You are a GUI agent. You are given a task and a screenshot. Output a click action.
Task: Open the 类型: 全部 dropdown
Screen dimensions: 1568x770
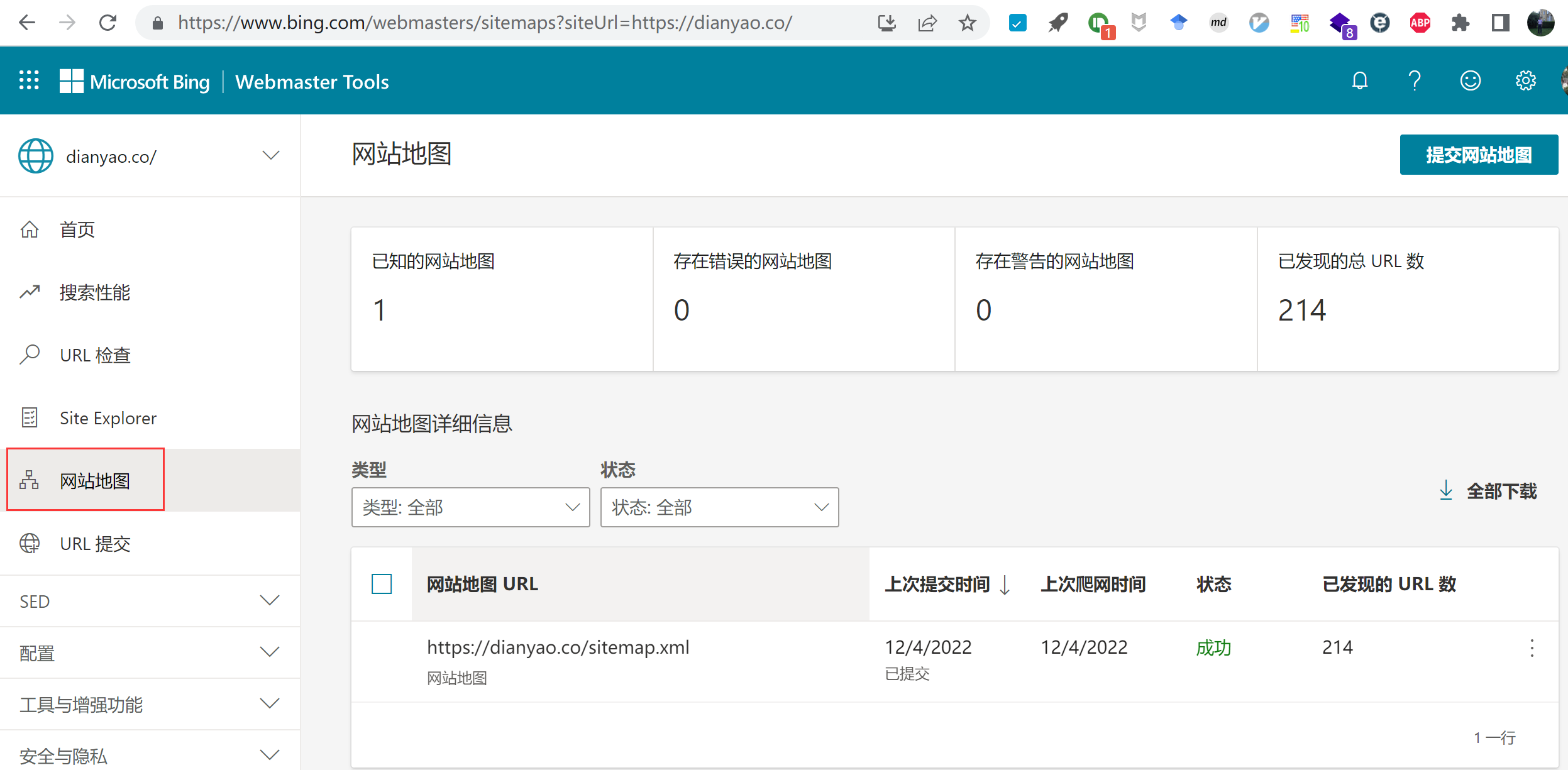[470, 507]
